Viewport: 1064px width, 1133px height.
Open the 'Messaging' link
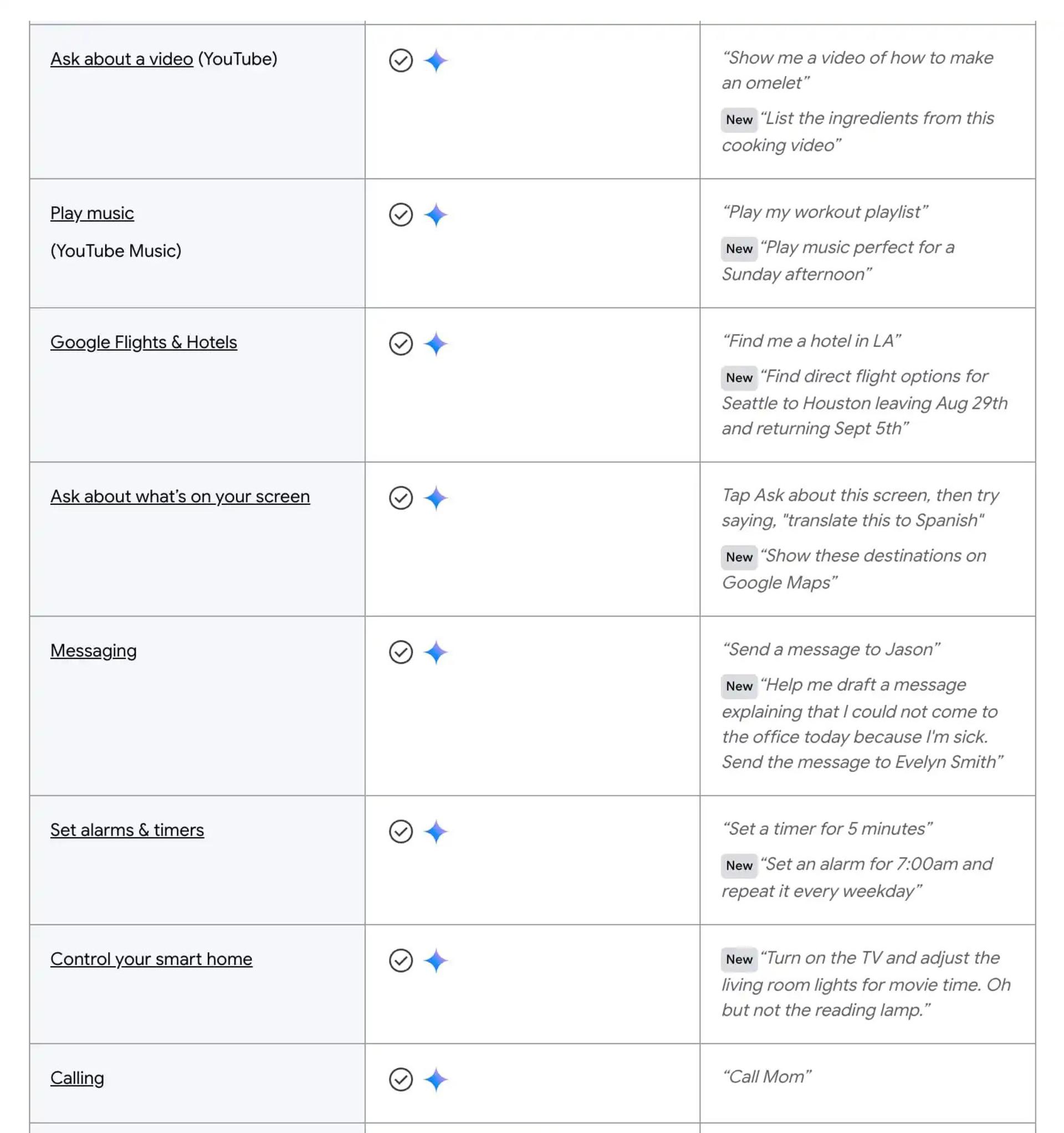94,651
